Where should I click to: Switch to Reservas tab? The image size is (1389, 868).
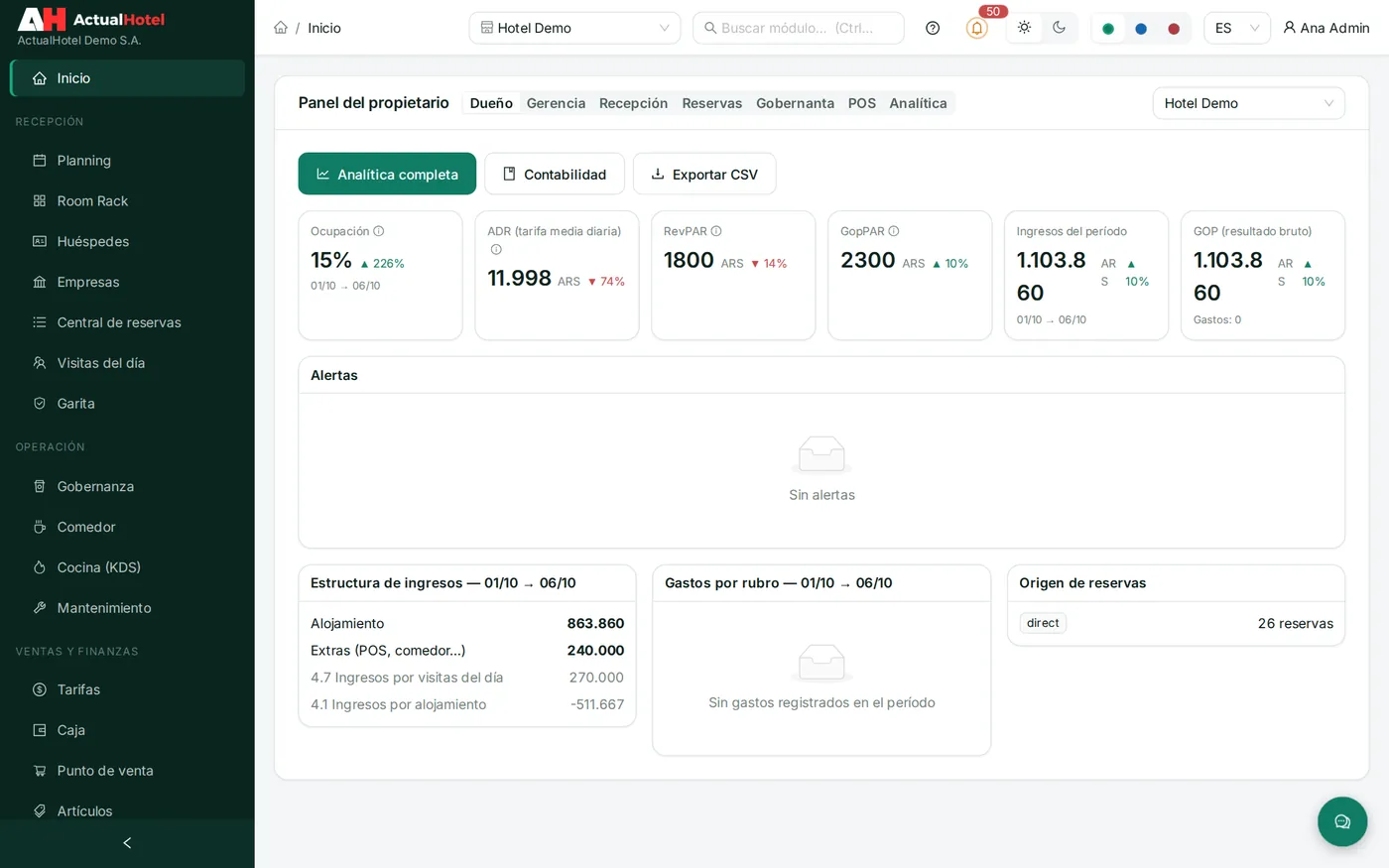(x=711, y=103)
